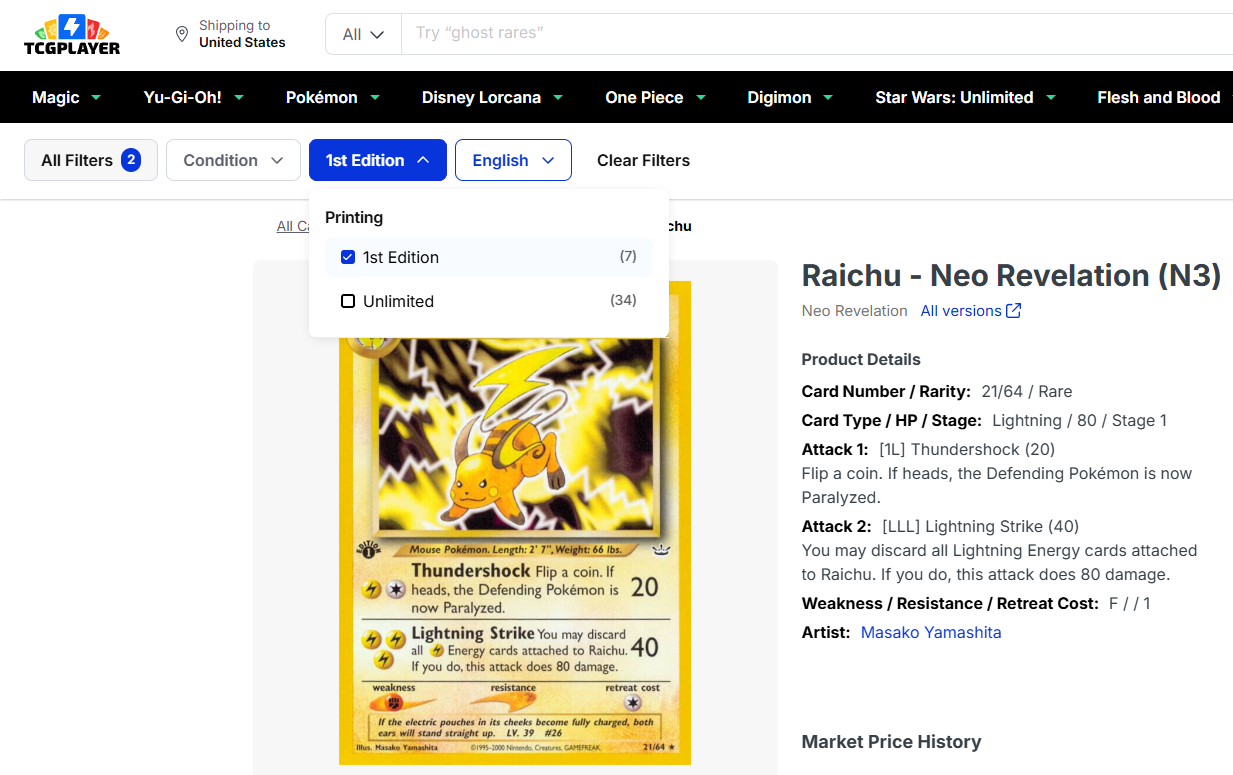Image resolution: width=1233 pixels, height=775 pixels.
Task: Open the Star Wars: Unlimited navigation item
Action: 954,97
